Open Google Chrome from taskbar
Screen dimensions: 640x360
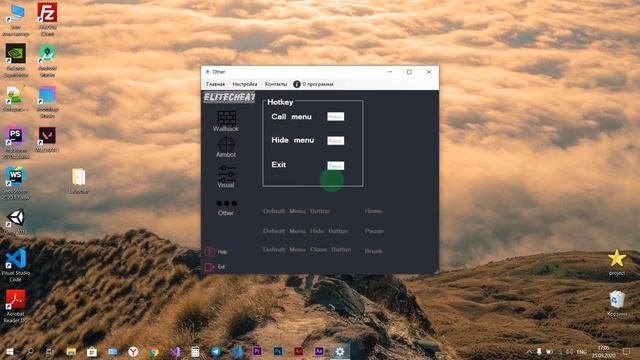154,351
